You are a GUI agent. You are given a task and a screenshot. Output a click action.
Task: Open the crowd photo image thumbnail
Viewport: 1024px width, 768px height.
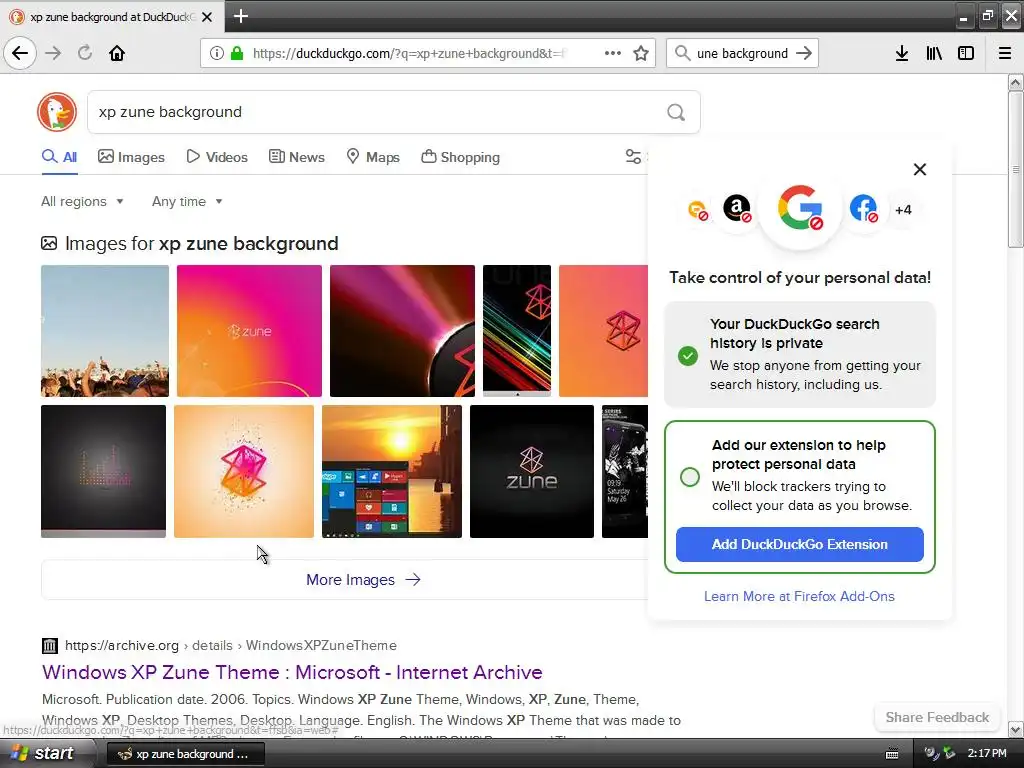[104, 331]
